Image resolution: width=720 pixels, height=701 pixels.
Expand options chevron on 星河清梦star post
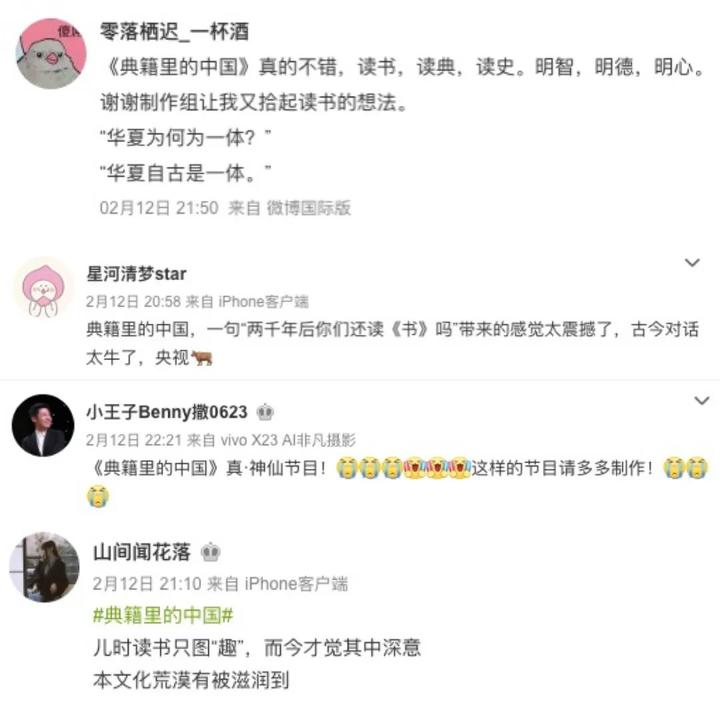[692, 263]
